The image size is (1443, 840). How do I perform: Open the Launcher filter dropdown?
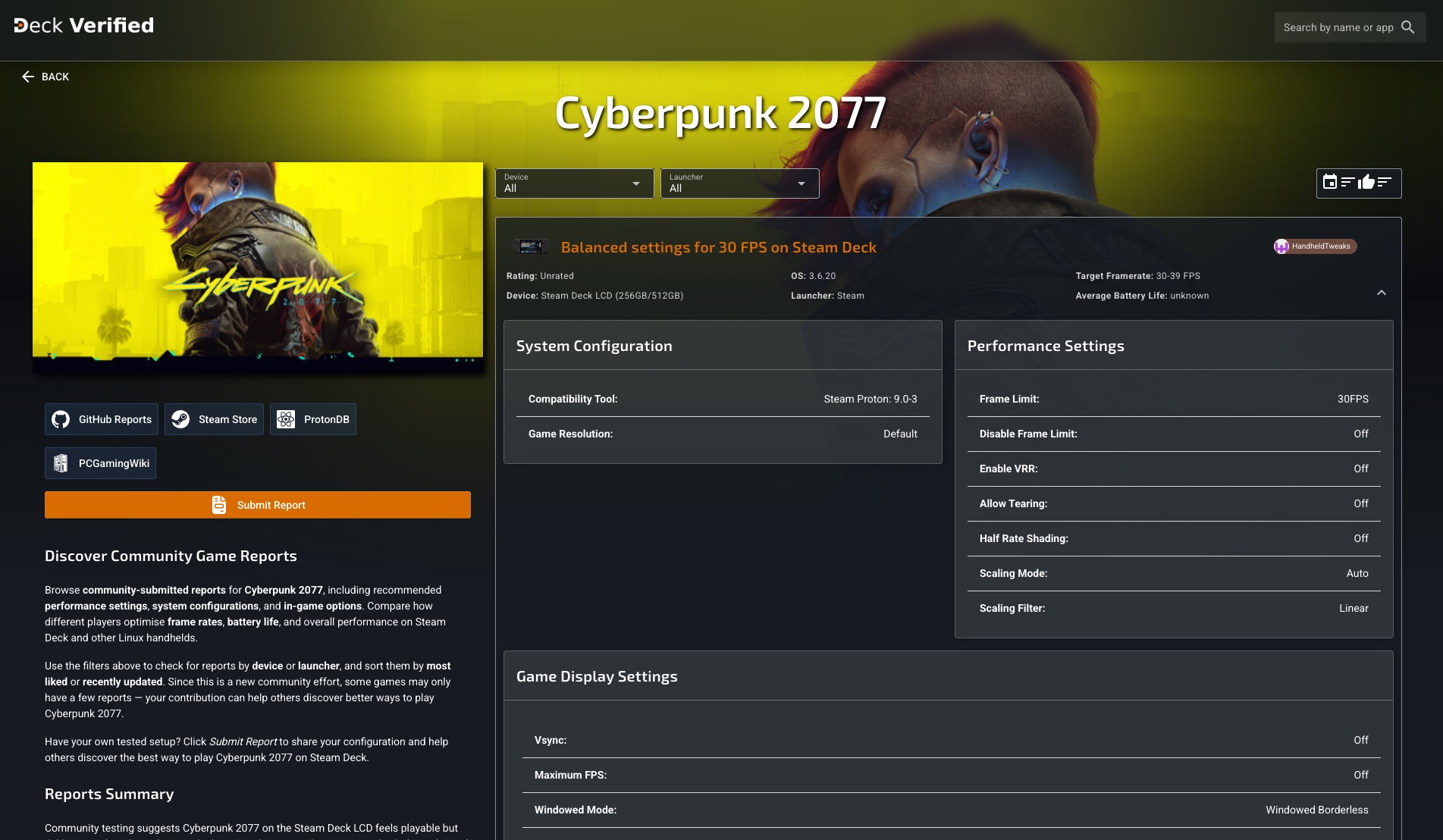coord(739,183)
